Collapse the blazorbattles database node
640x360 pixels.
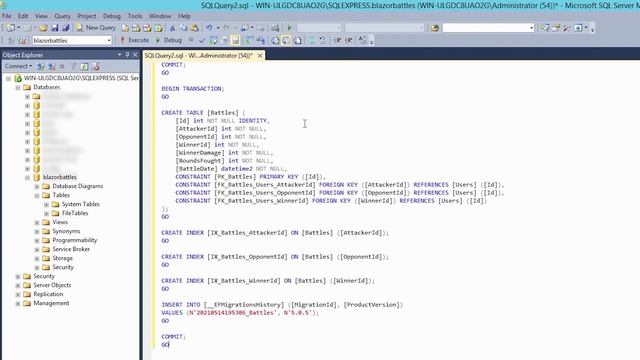[27, 177]
